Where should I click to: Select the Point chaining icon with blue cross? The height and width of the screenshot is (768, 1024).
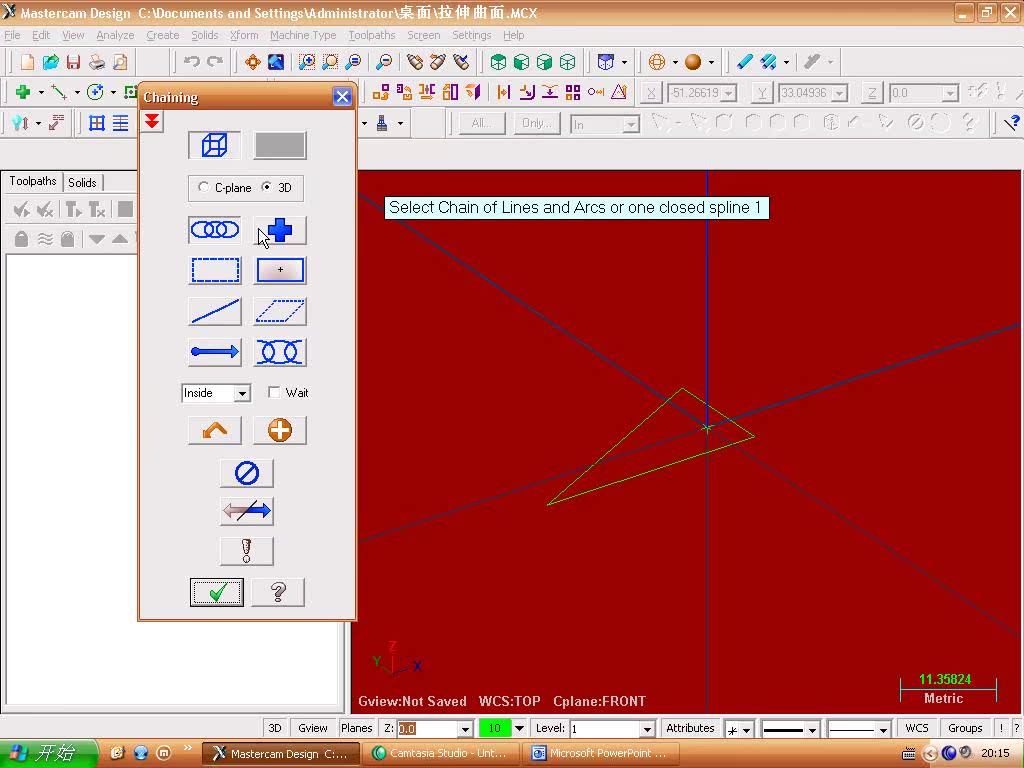coord(280,230)
